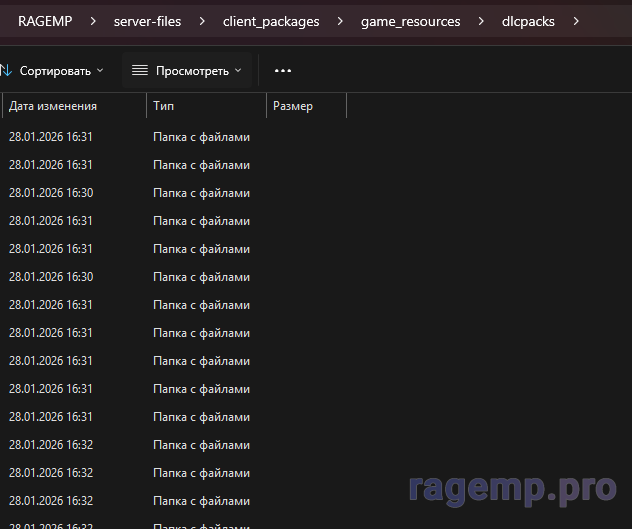Expand the chevron after server-files in breadcrumb
This screenshot has height=529, width=632.
(202, 21)
